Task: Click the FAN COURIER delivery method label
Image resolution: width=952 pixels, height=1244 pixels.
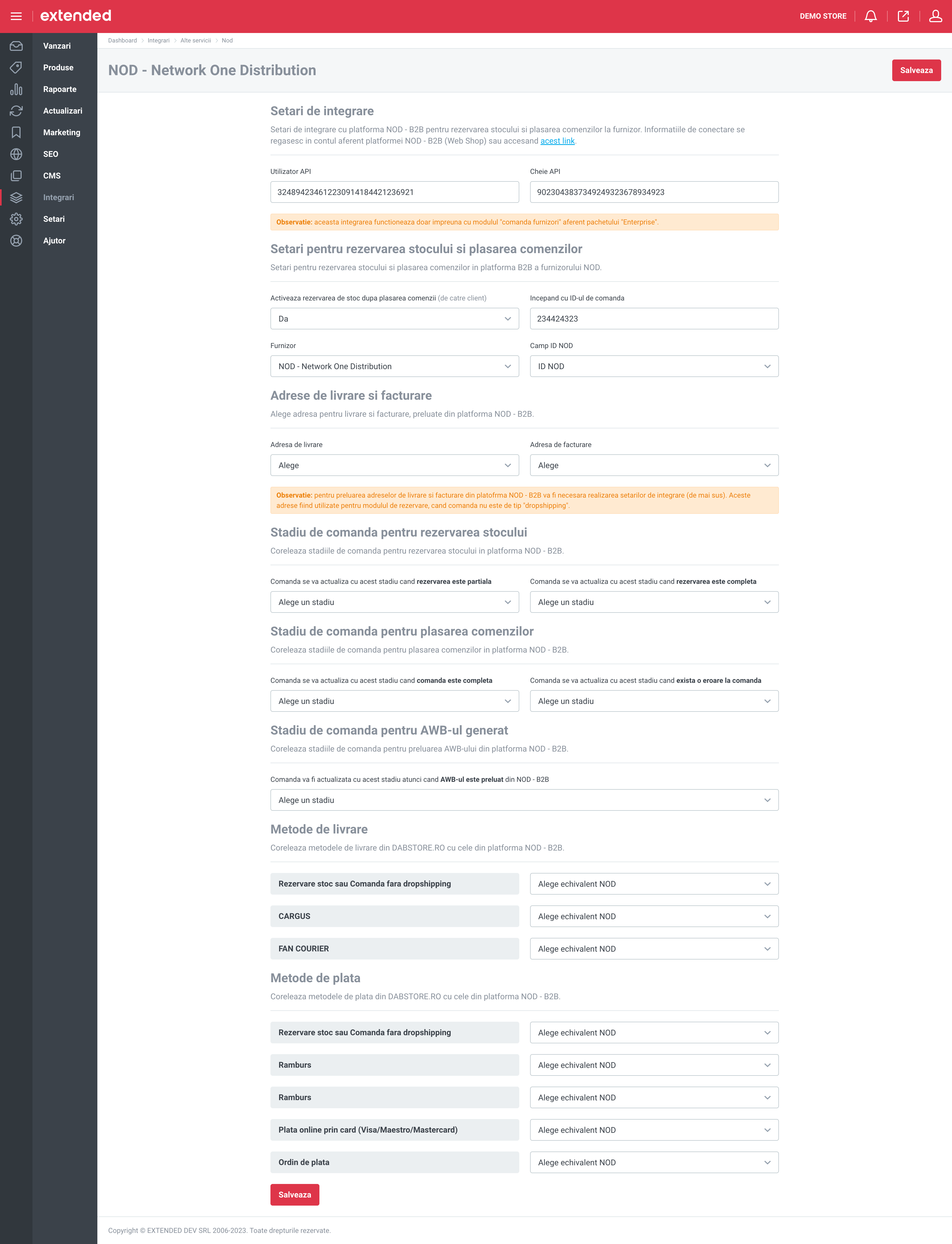Action: click(x=394, y=949)
